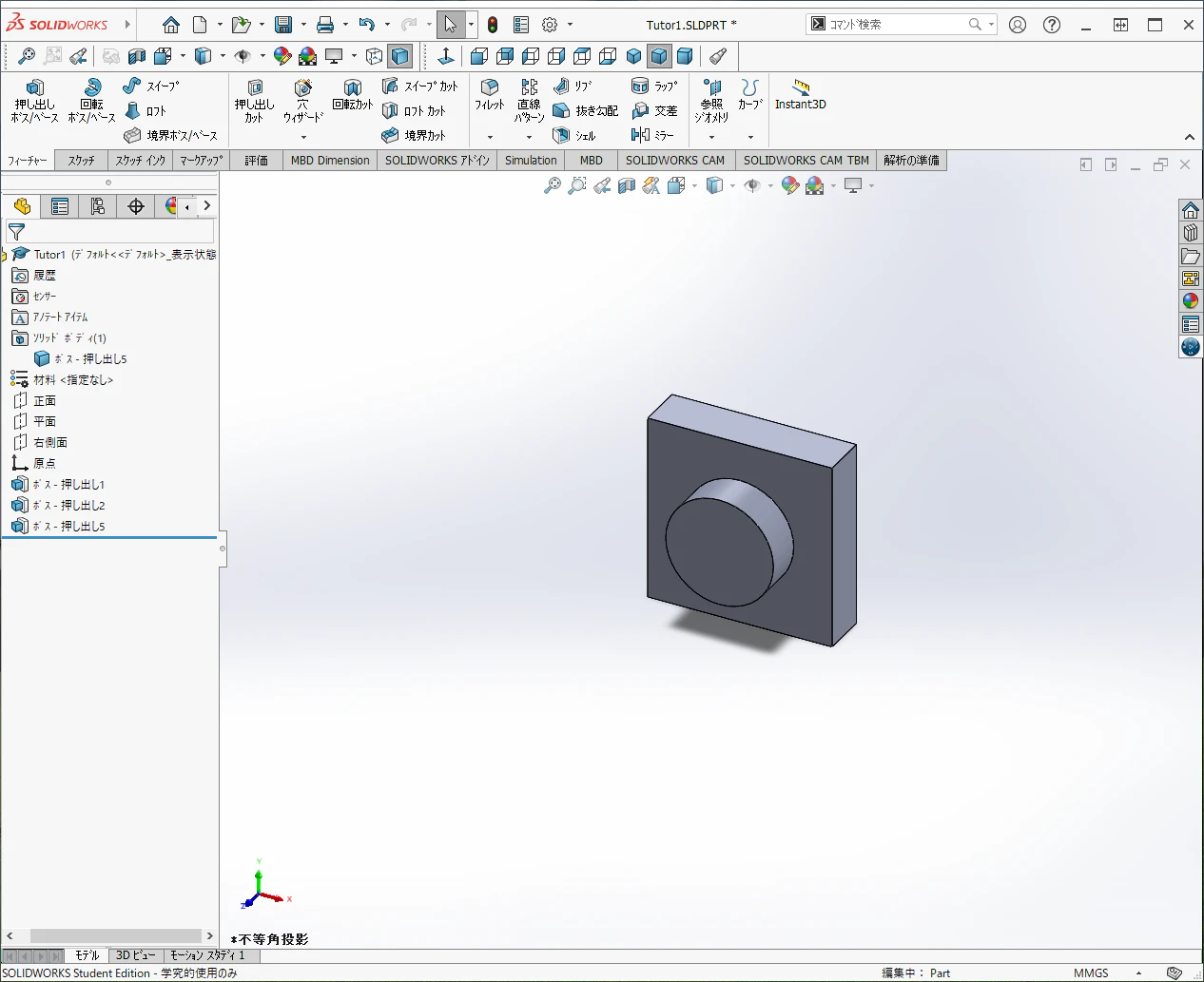Expand SOLIDWORKS logo menu arrow

pos(126,25)
